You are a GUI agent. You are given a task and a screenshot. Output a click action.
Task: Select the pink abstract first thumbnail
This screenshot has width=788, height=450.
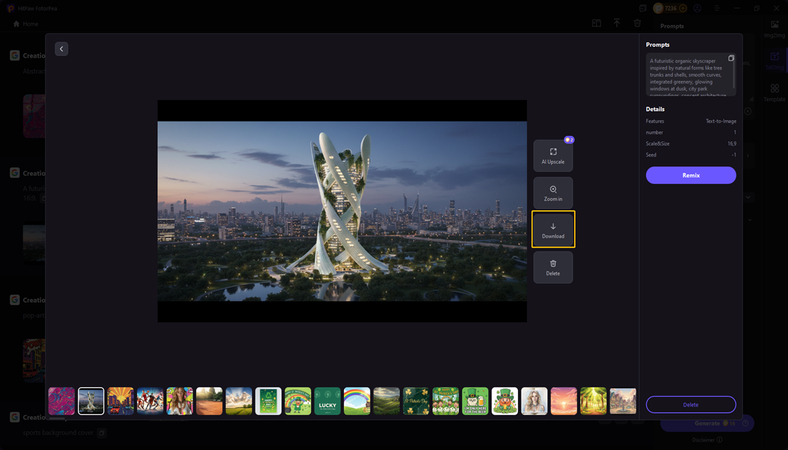(x=62, y=401)
